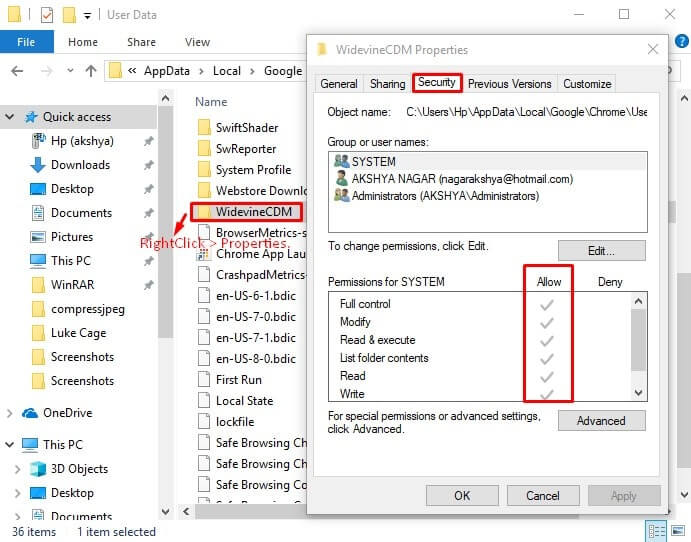This screenshot has width=691, height=542.
Task: Click the permissions list scroll up arrow
Action: tap(639, 301)
